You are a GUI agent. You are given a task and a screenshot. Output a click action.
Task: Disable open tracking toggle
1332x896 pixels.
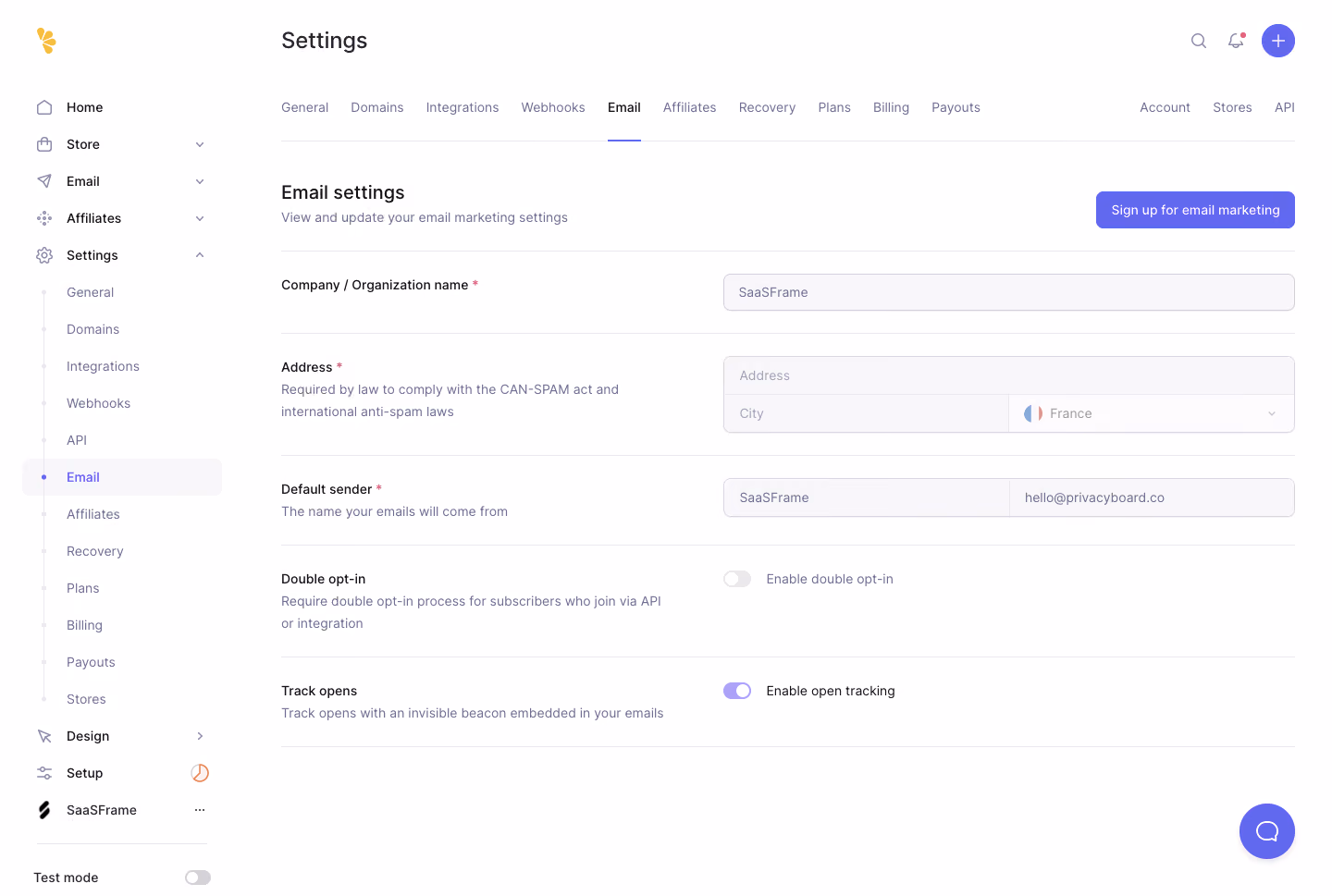[x=737, y=691]
